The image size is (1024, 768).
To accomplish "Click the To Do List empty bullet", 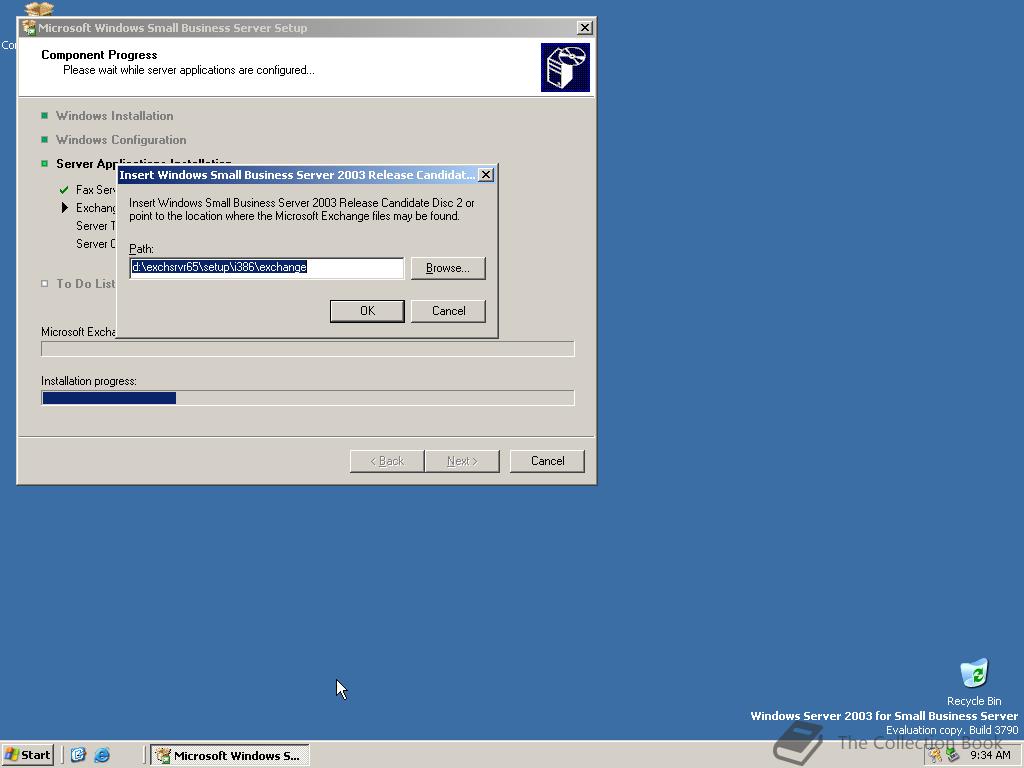I will (x=44, y=283).
